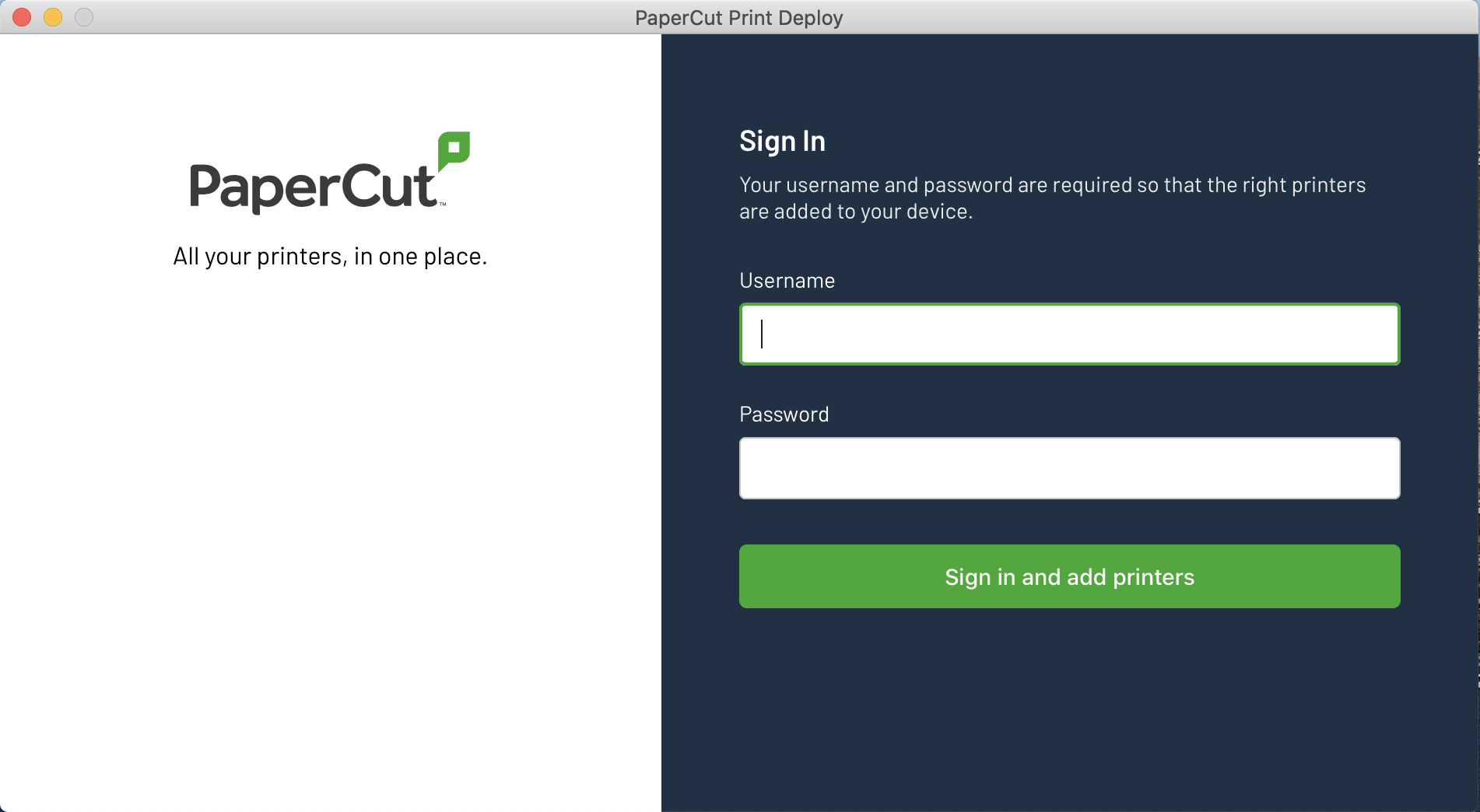Click the green leaf icon in PaperCut logo
Viewport: 1480px width, 812px height.
pos(454,151)
